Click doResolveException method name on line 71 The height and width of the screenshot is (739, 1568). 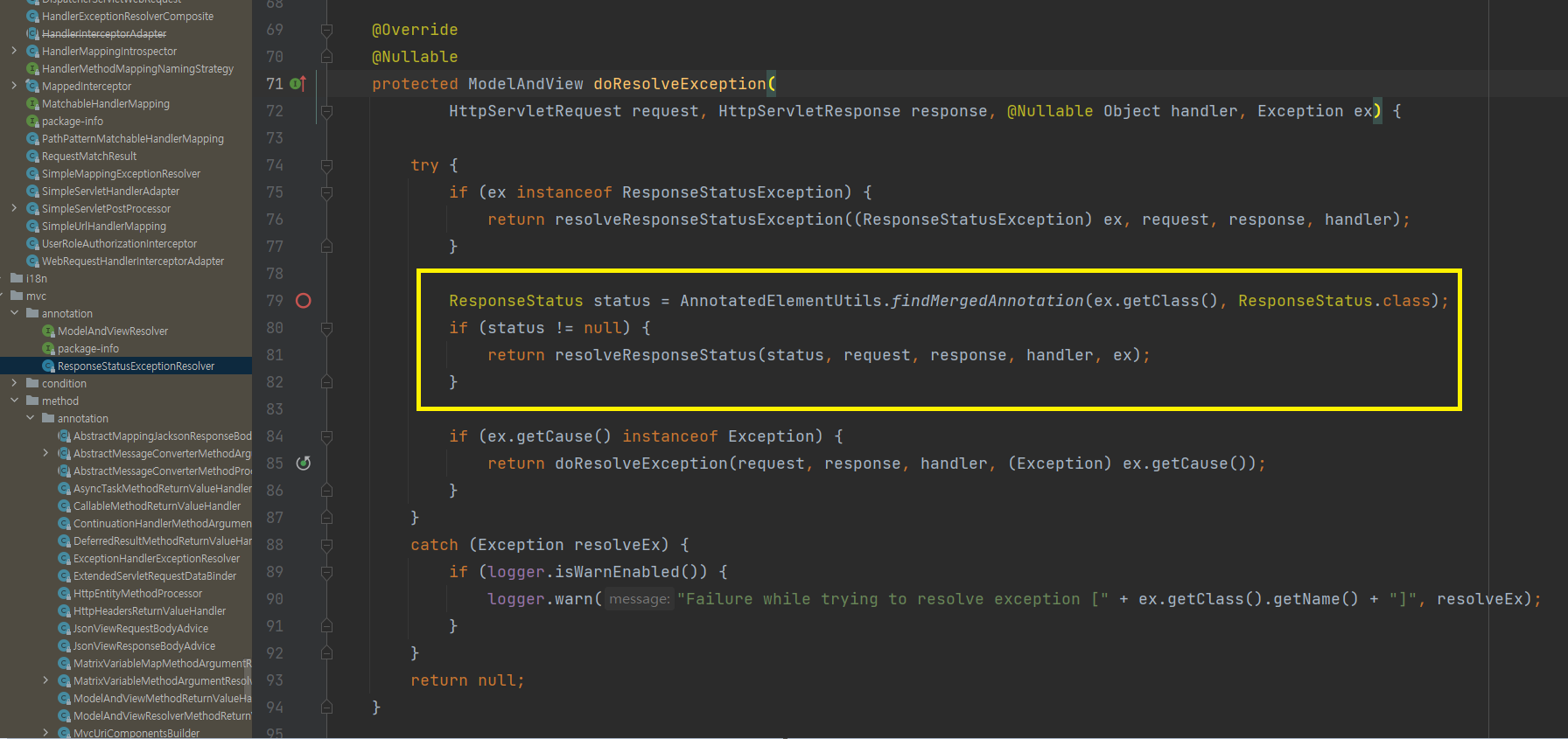(x=680, y=84)
